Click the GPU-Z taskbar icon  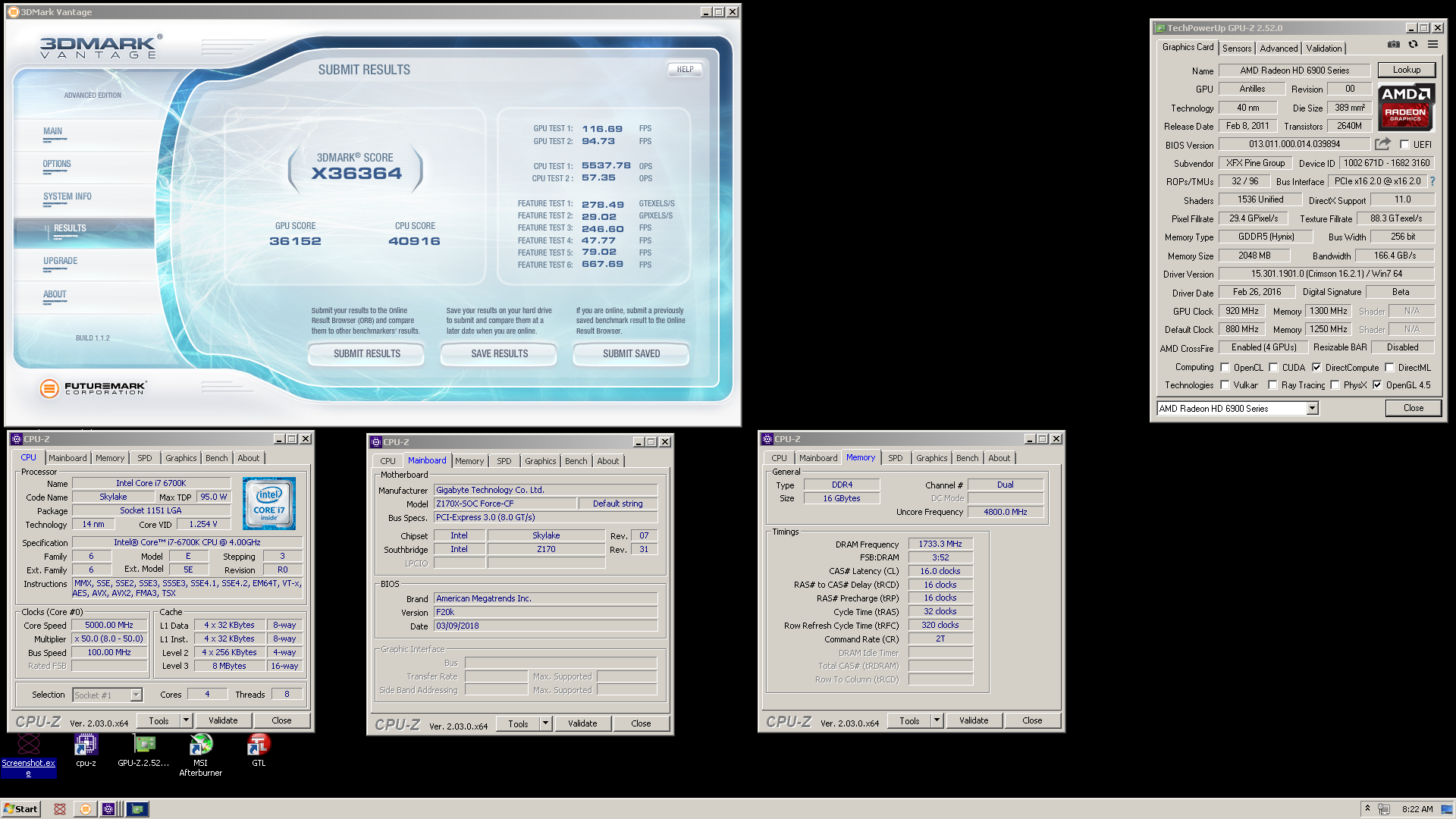coord(137,809)
